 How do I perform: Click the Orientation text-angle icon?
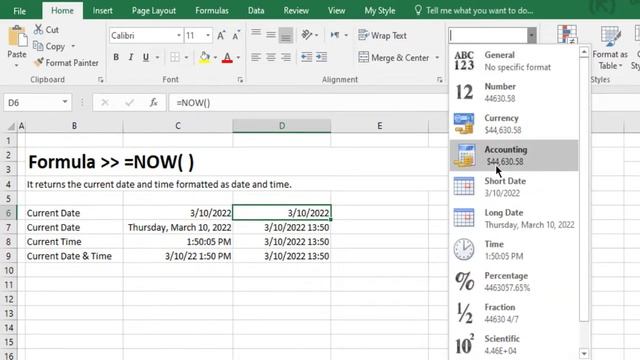tap(307, 35)
